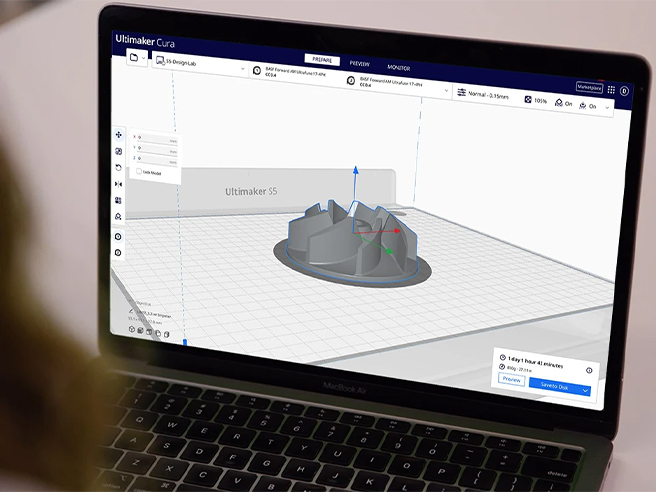The image size is (656, 492).
Task: Select the Scale tool
Action: [119, 151]
